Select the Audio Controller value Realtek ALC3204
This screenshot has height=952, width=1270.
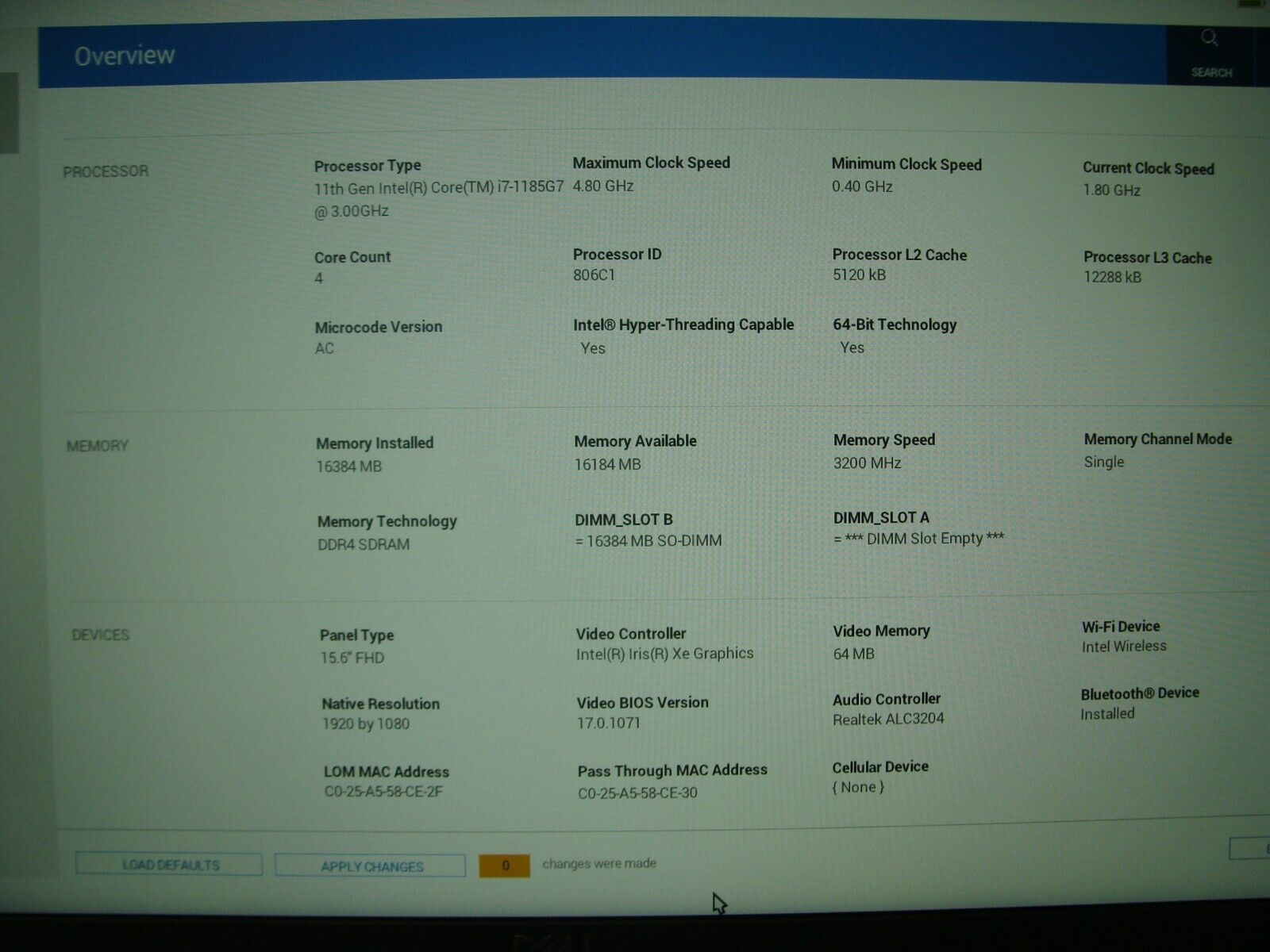tap(888, 719)
